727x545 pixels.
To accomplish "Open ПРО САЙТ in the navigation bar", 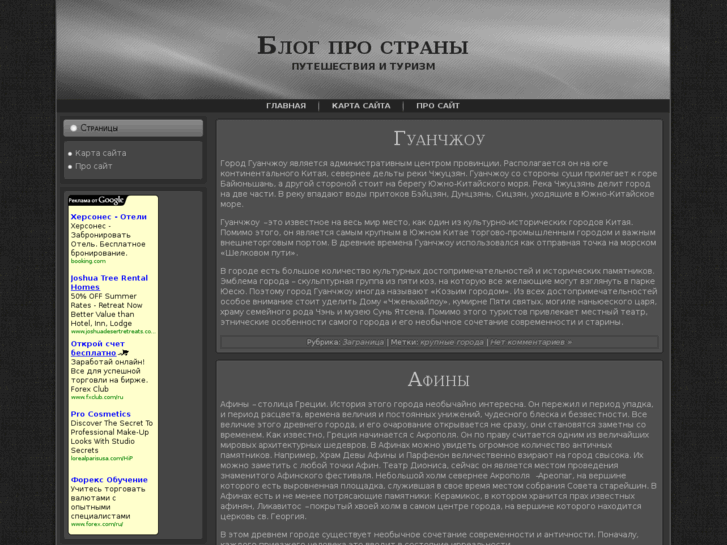I will [x=438, y=106].
